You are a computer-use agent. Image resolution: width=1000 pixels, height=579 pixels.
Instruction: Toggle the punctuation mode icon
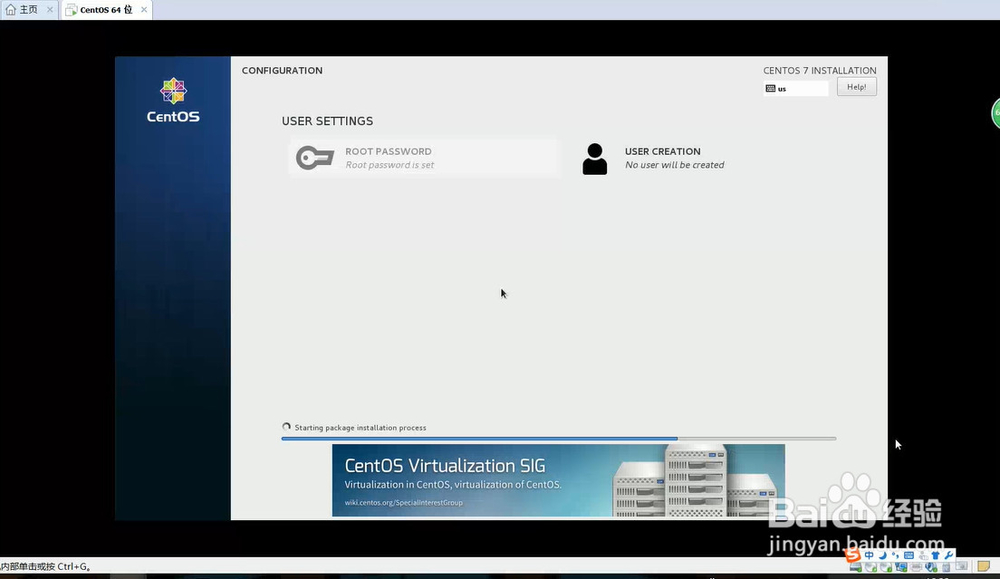895,555
